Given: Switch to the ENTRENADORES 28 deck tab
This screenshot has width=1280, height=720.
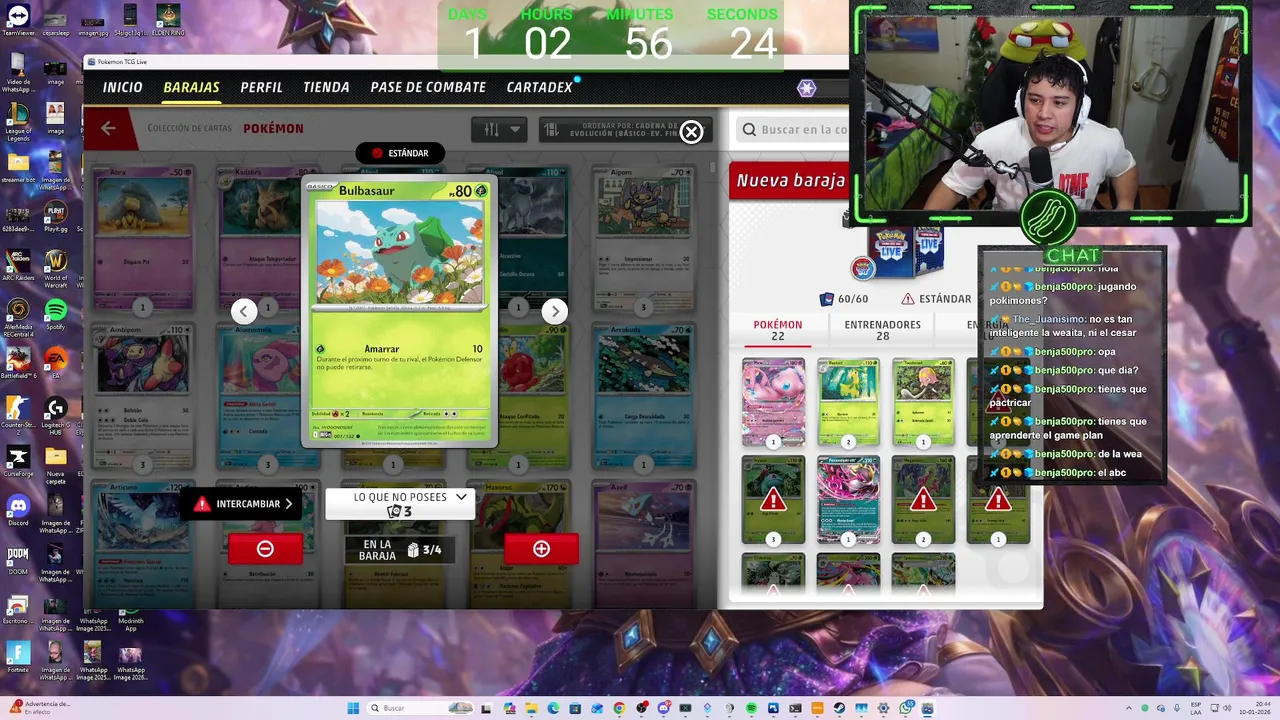Looking at the screenshot, I should pyautogui.click(x=882, y=330).
